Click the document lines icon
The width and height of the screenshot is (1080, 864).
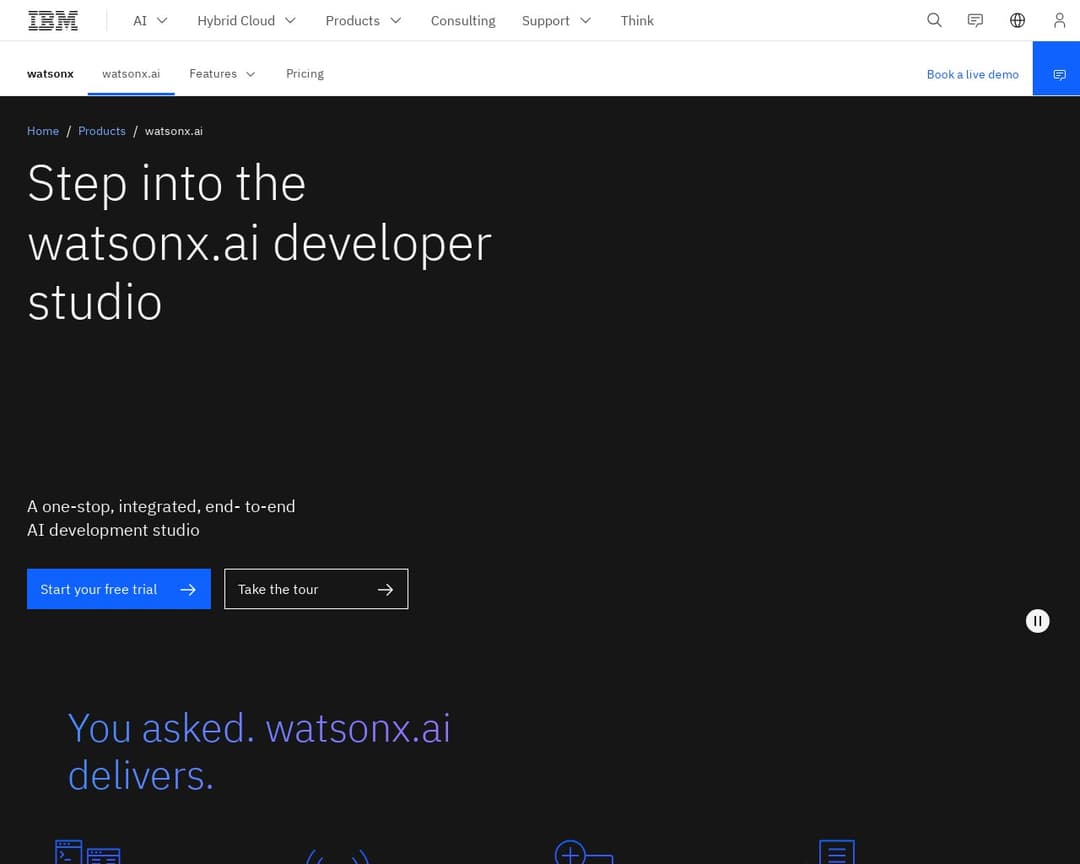[x=837, y=852]
